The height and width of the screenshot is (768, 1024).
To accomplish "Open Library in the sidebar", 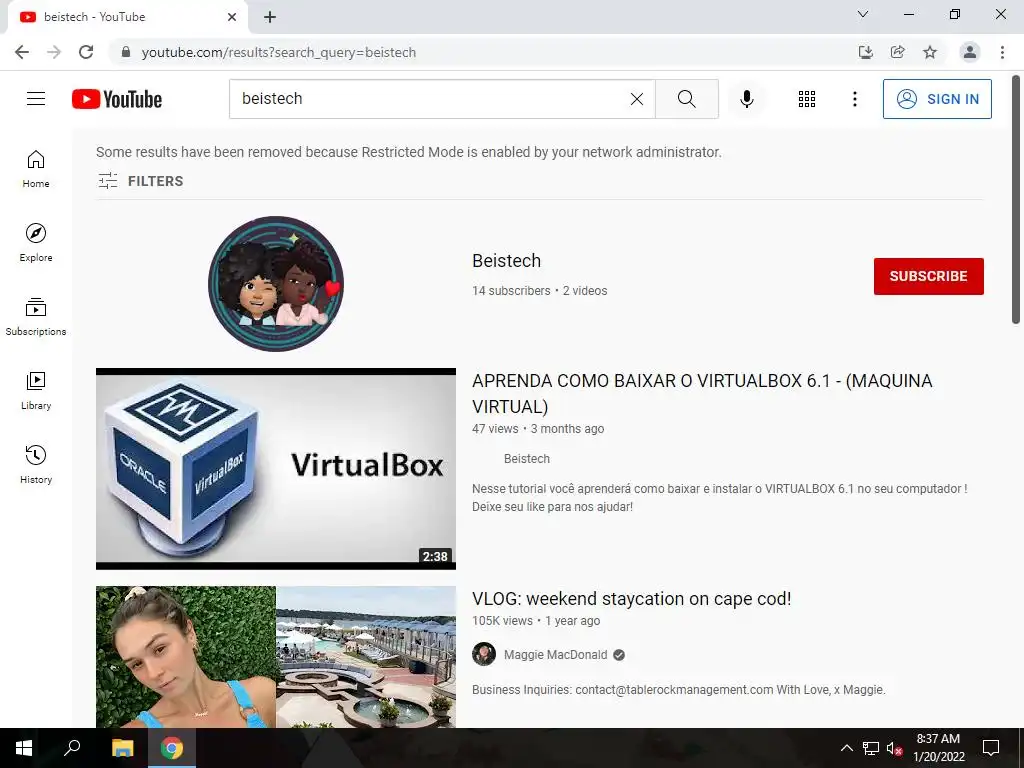I will point(36,391).
